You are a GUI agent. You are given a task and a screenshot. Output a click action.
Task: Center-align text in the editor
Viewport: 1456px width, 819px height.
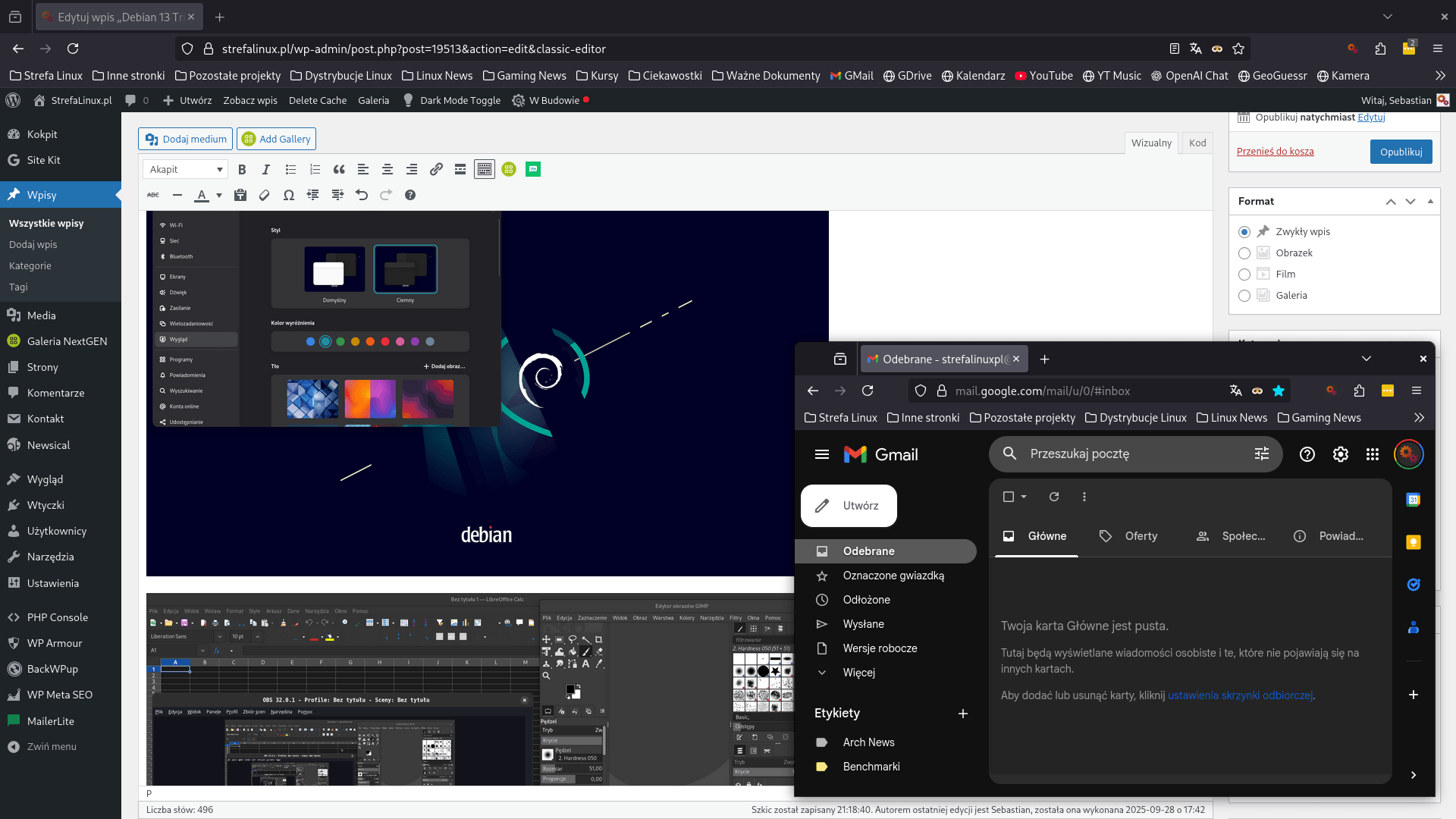point(388,170)
